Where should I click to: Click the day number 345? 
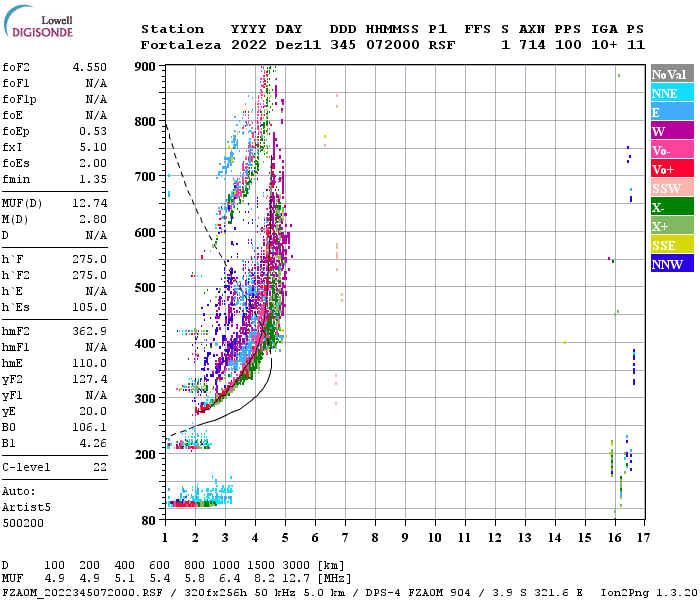pyautogui.click(x=343, y=45)
